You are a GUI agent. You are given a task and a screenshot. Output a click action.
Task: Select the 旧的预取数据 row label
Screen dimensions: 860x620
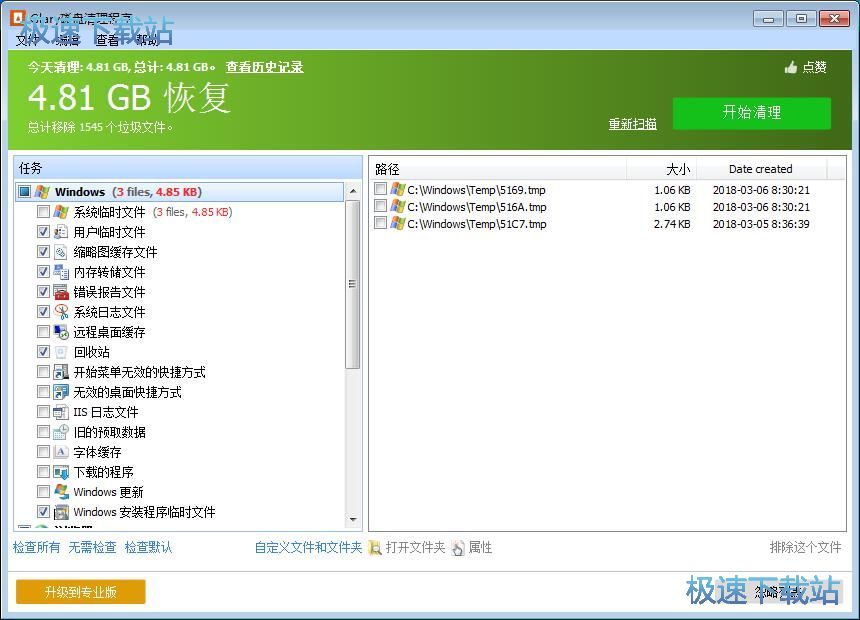pos(109,432)
